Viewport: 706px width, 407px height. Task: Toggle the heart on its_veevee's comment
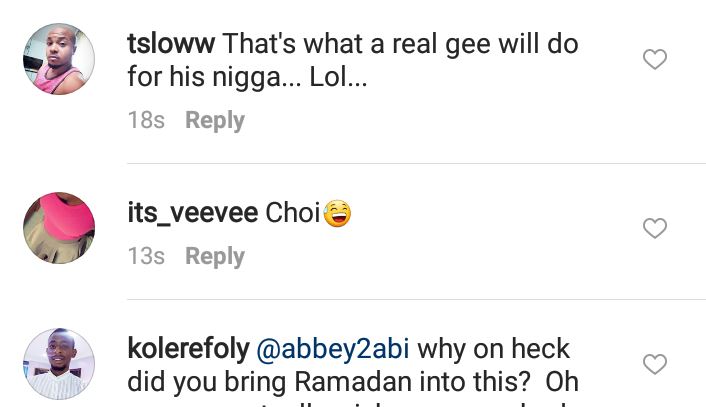click(x=654, y=228)
